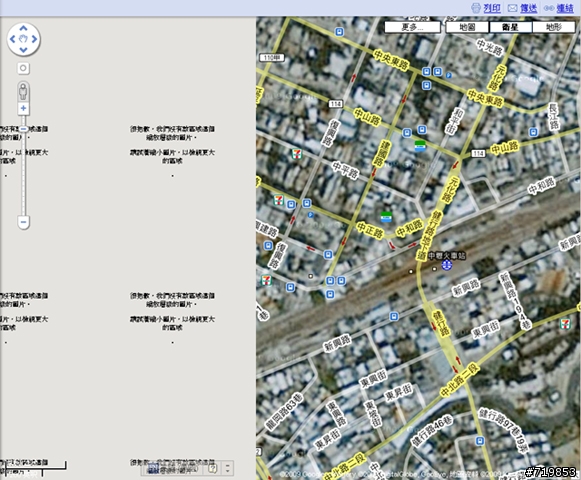Click the 長江路 road label
This screenshot has height=480, width=581.
[554, 116]
